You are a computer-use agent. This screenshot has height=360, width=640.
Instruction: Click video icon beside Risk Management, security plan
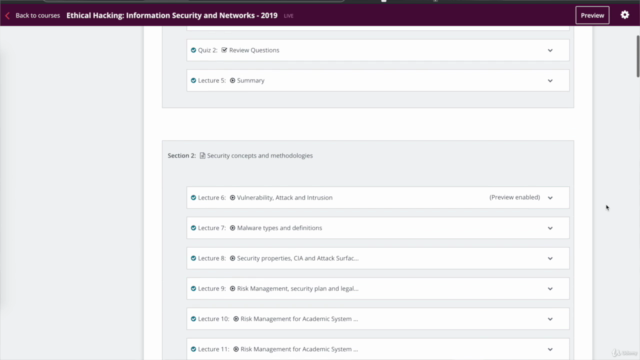232,288
